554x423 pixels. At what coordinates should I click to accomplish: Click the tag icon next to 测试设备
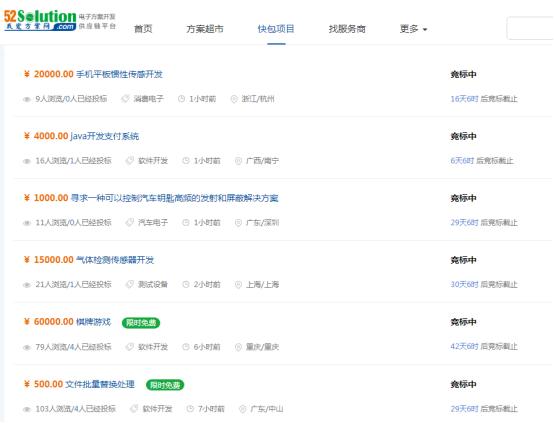coord(130,284)
